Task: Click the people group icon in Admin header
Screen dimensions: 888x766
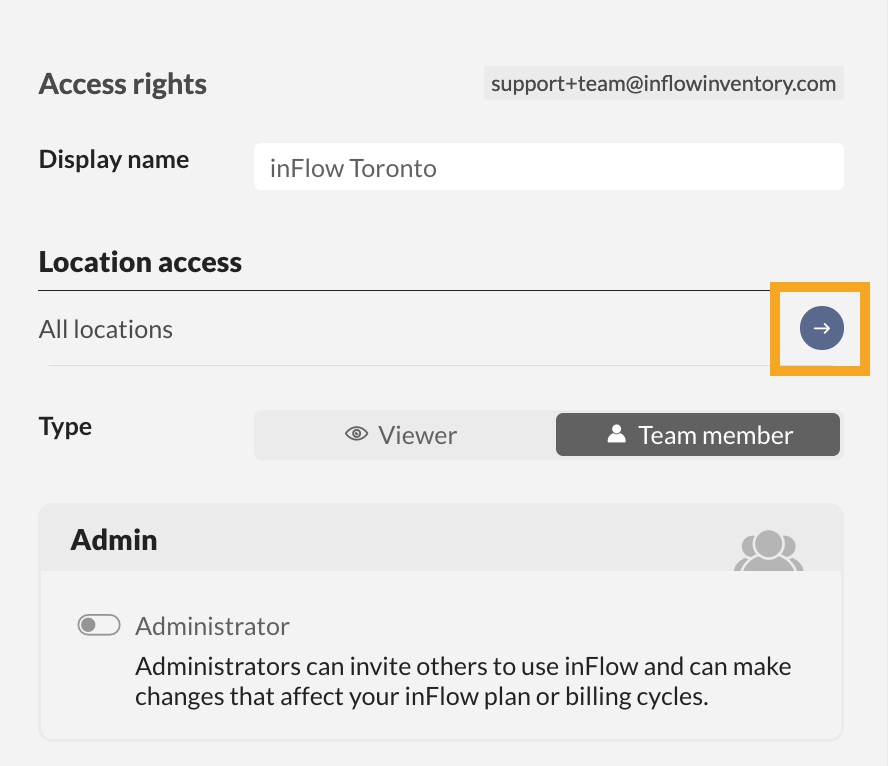Action: tap(768, 550)
